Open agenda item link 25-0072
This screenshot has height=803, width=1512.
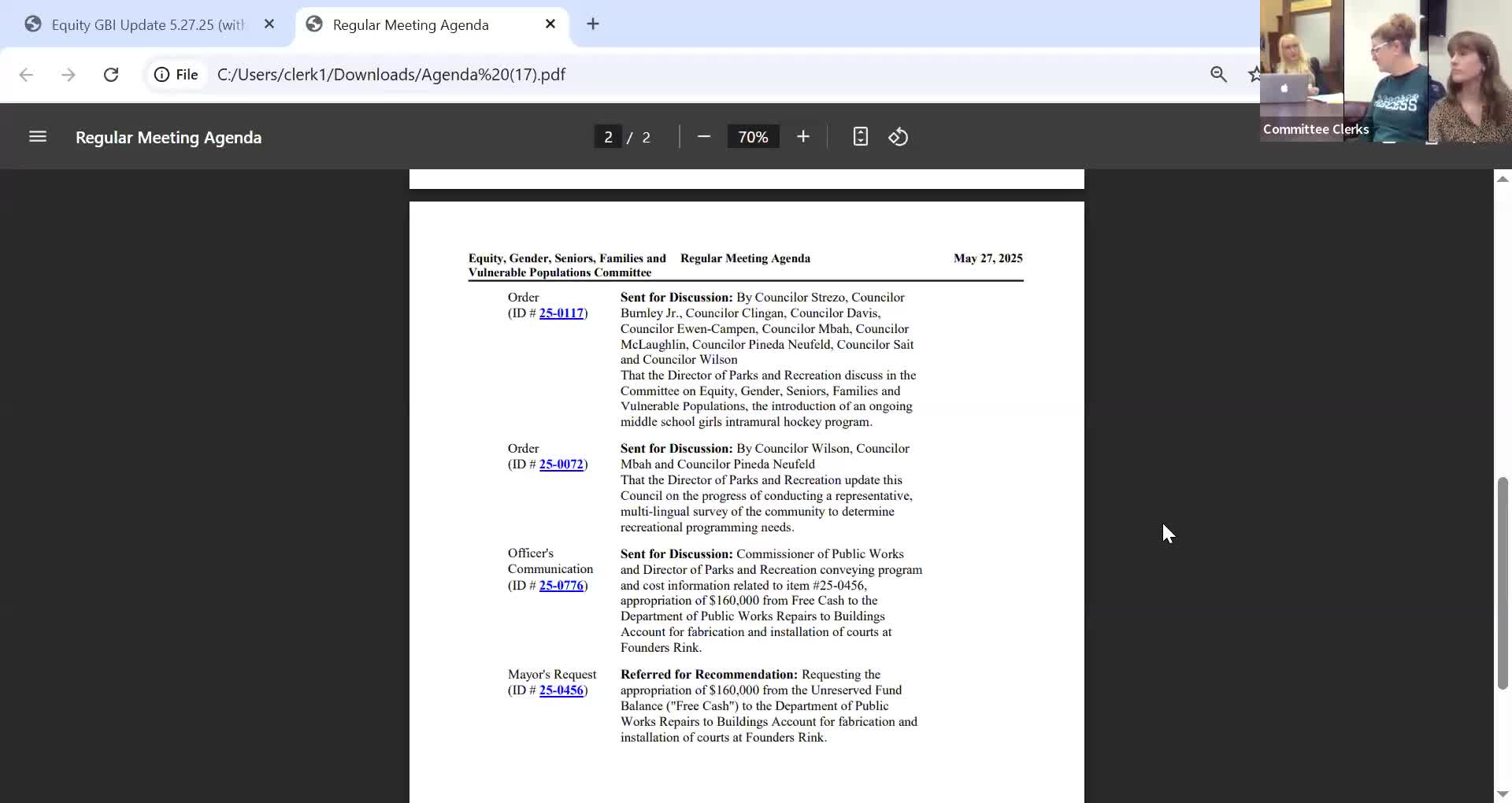tap(561, 464)
